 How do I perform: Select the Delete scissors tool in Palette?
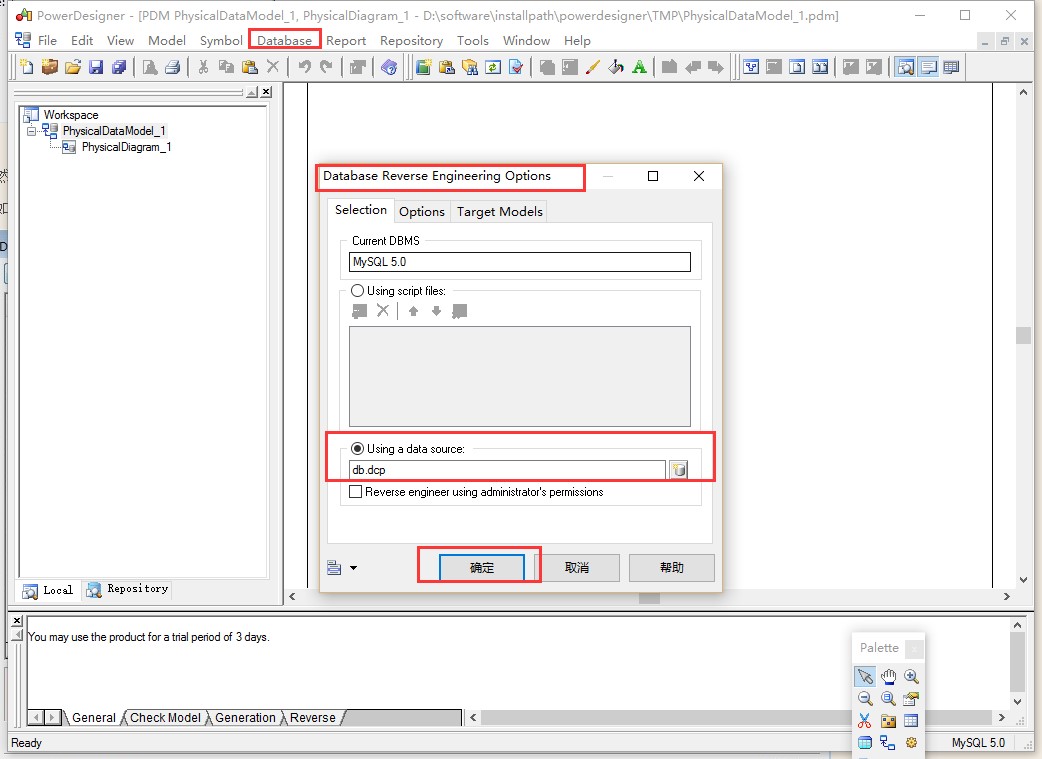[865, 720]
